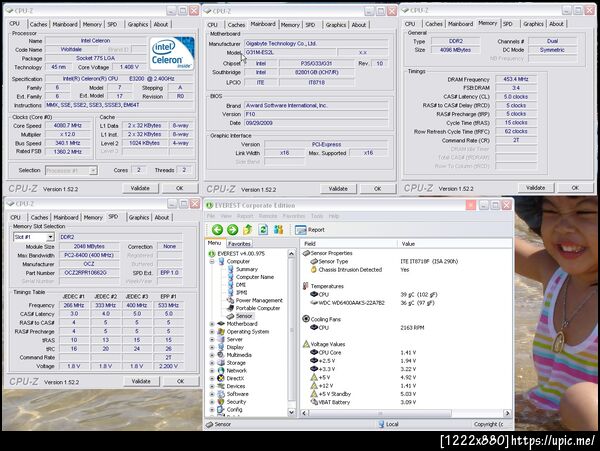Viewport: 600px width, 451px height.
Task: Click Validate in the Memory tab window
Action: 535,188
